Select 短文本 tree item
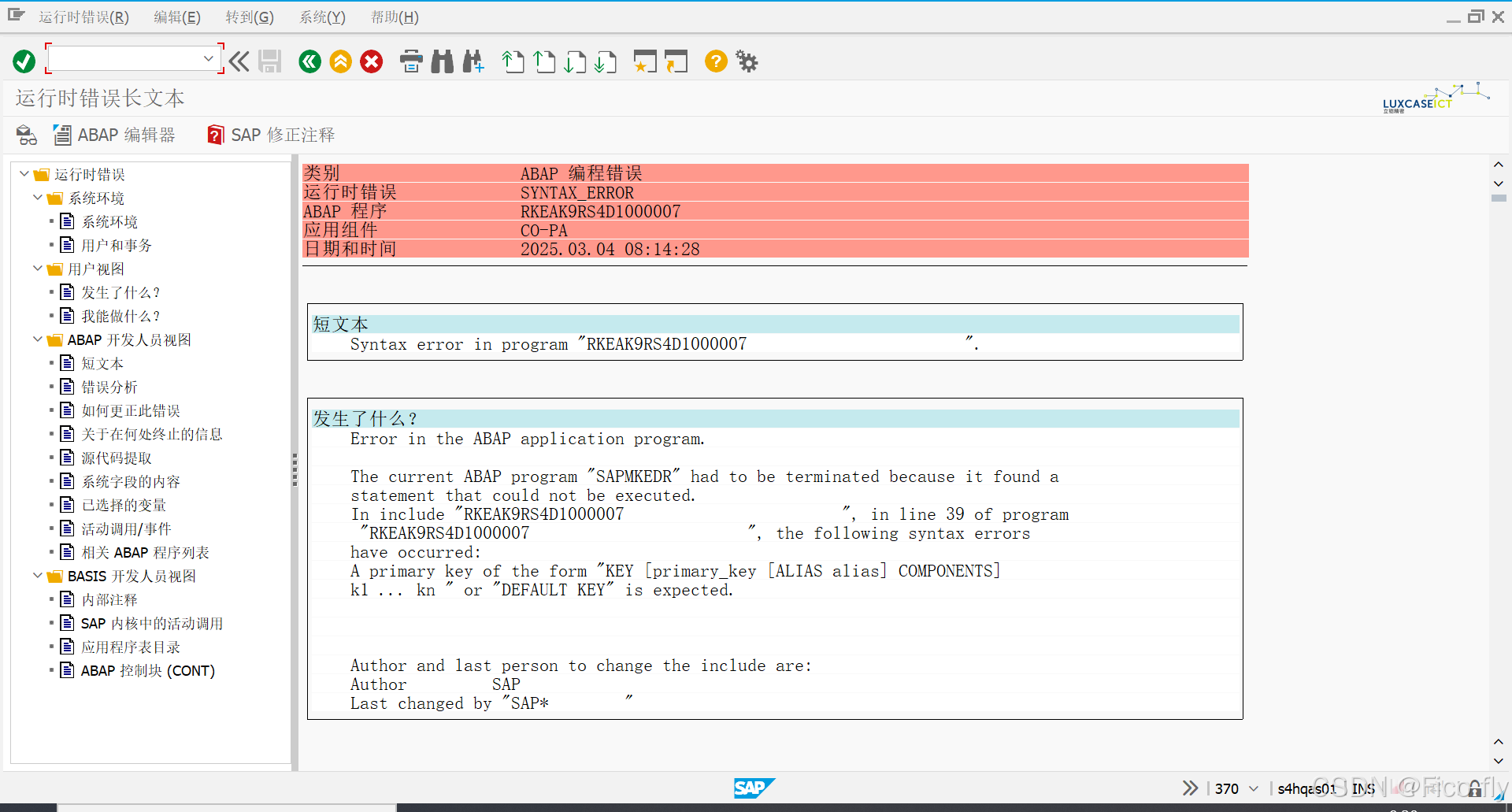The width and height of the screenshot is (1512, 812). click(102, 364)
